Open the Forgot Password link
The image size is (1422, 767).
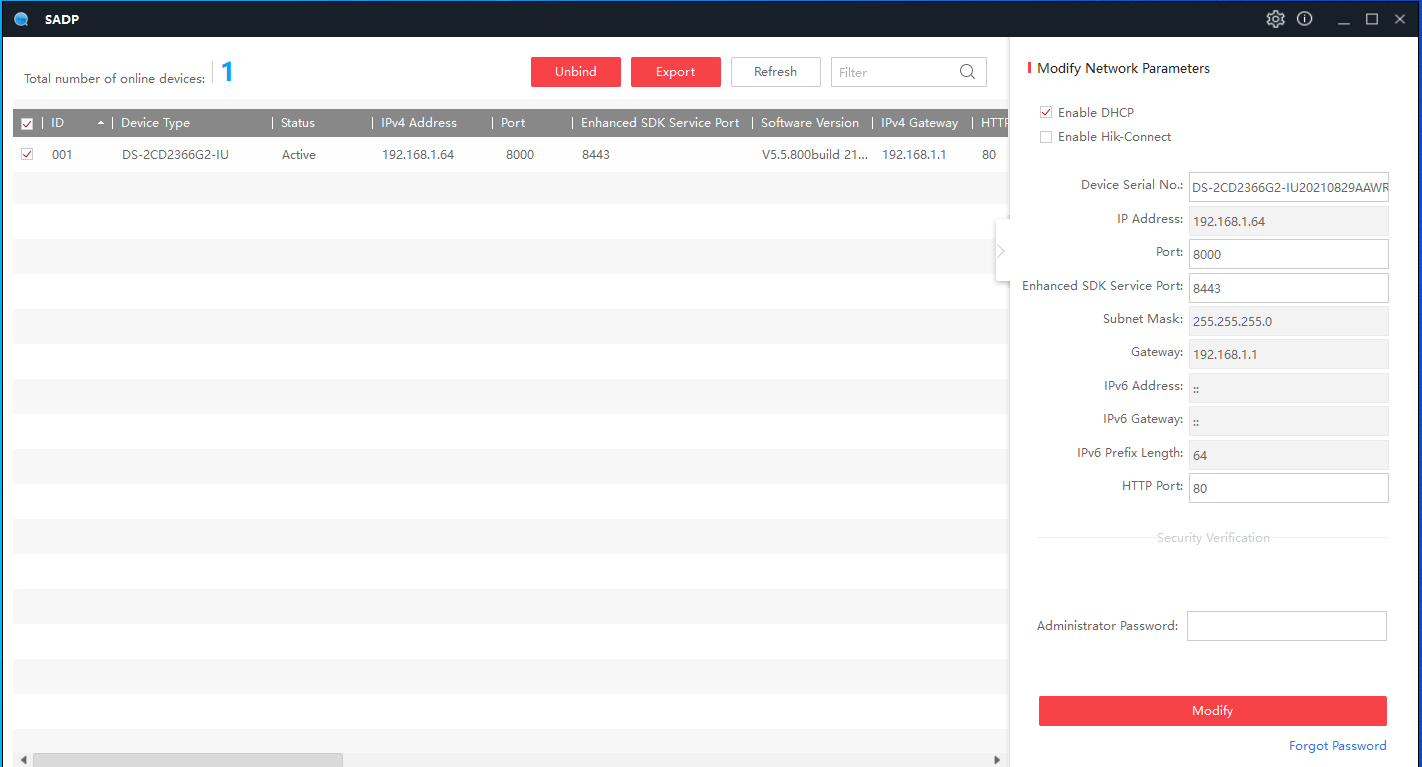(x=1338, y=746)
